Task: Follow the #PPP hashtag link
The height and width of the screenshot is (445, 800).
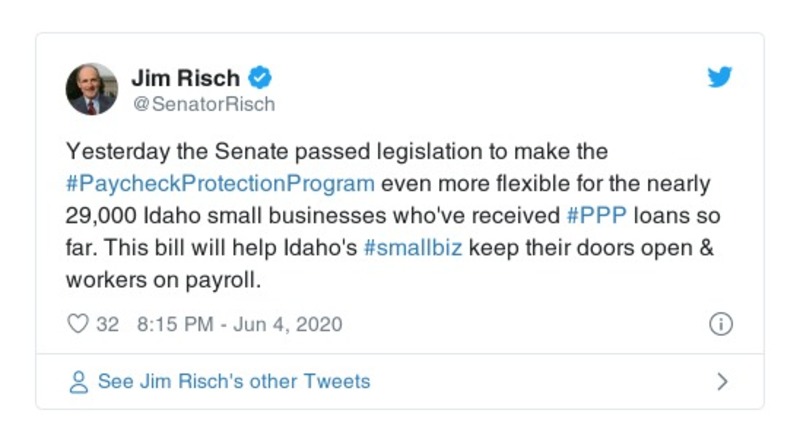Action: point(598,216)
